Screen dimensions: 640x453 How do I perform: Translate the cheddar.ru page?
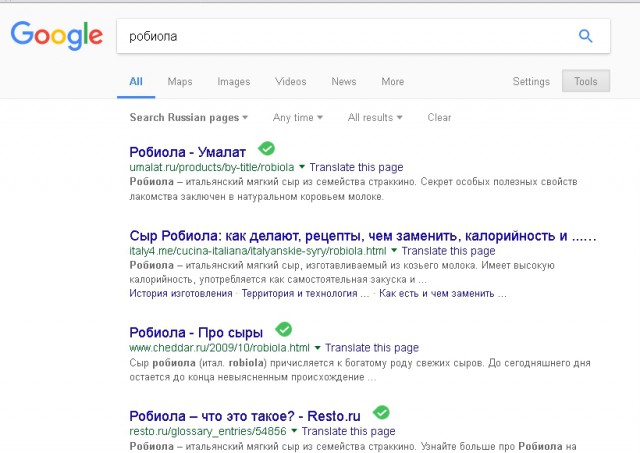pos(372,348)
